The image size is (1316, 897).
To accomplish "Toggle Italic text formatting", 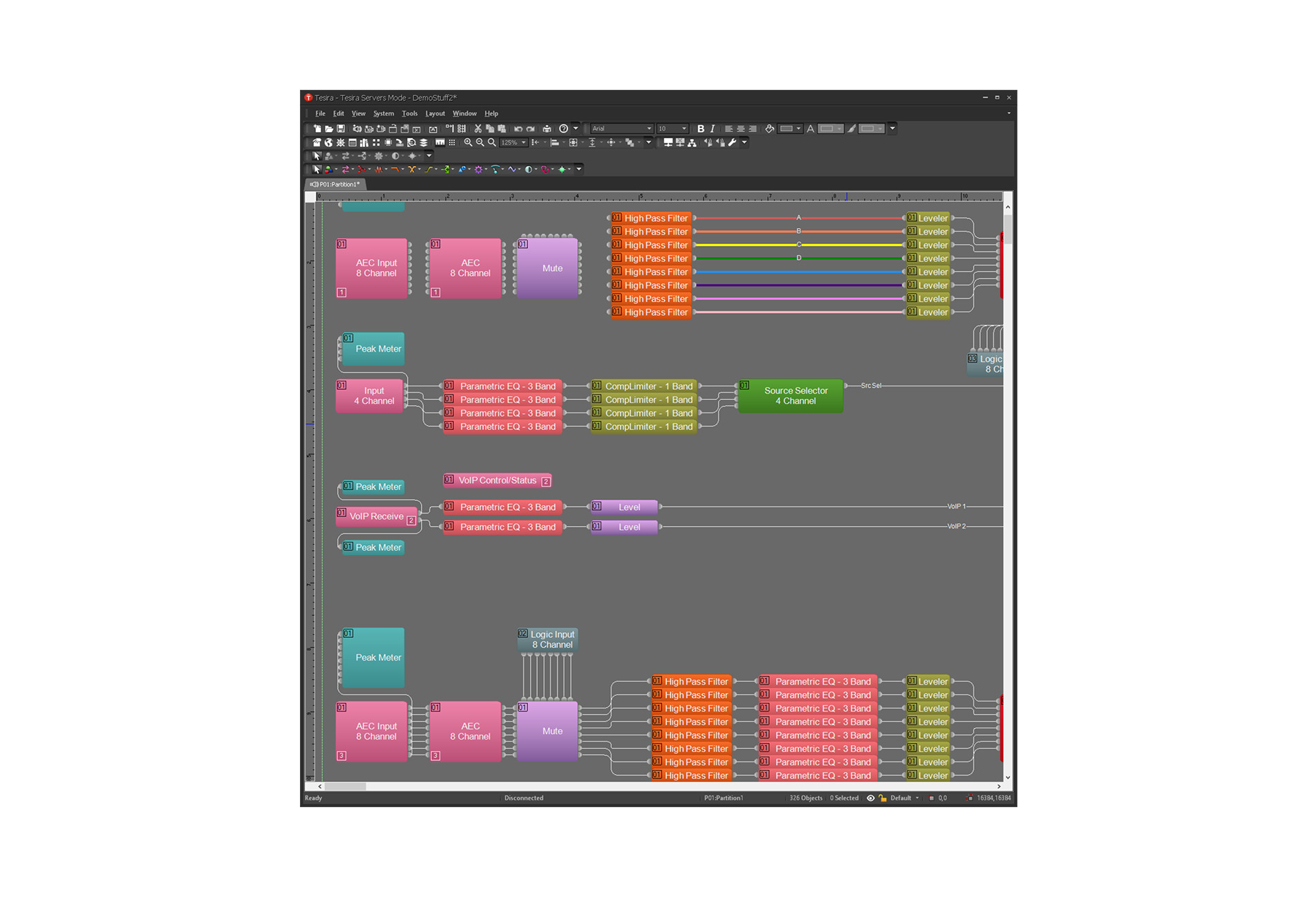I will [713, 129].
